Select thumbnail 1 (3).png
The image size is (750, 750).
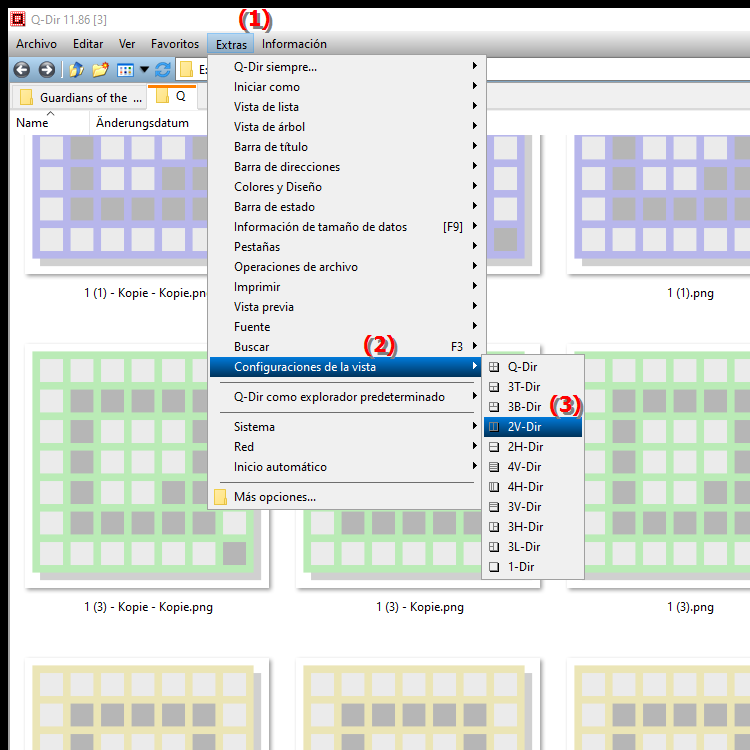click(x=666, y=466)
